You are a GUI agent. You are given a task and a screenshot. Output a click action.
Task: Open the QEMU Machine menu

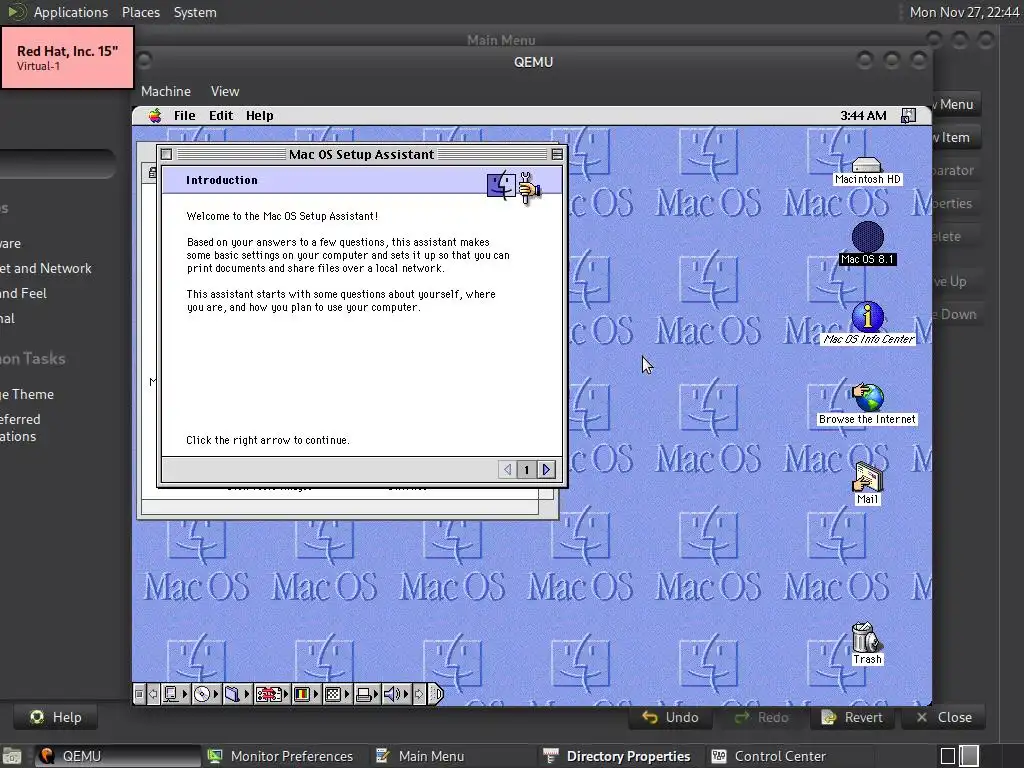coord(166,91)
